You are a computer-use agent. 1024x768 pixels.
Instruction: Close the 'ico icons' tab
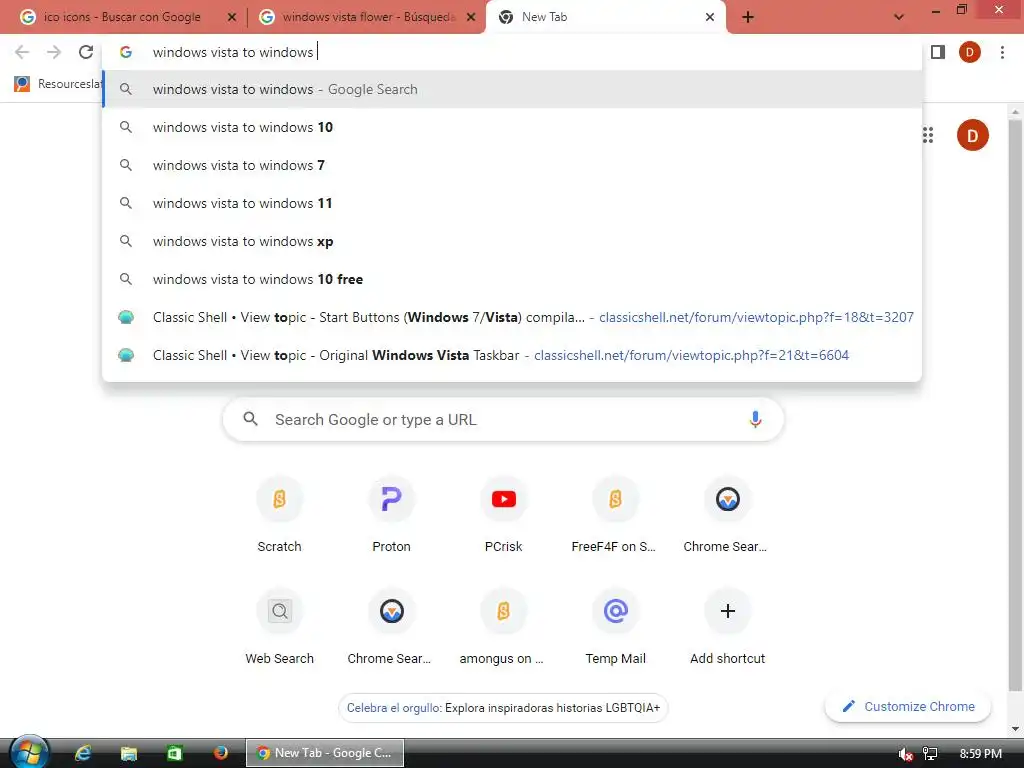click(x=231, y=17)
